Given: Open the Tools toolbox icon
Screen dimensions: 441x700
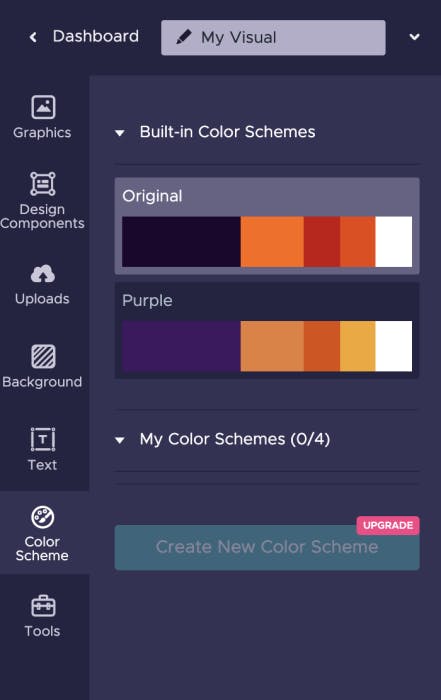Looking at the screenshot, I should 43,606.
